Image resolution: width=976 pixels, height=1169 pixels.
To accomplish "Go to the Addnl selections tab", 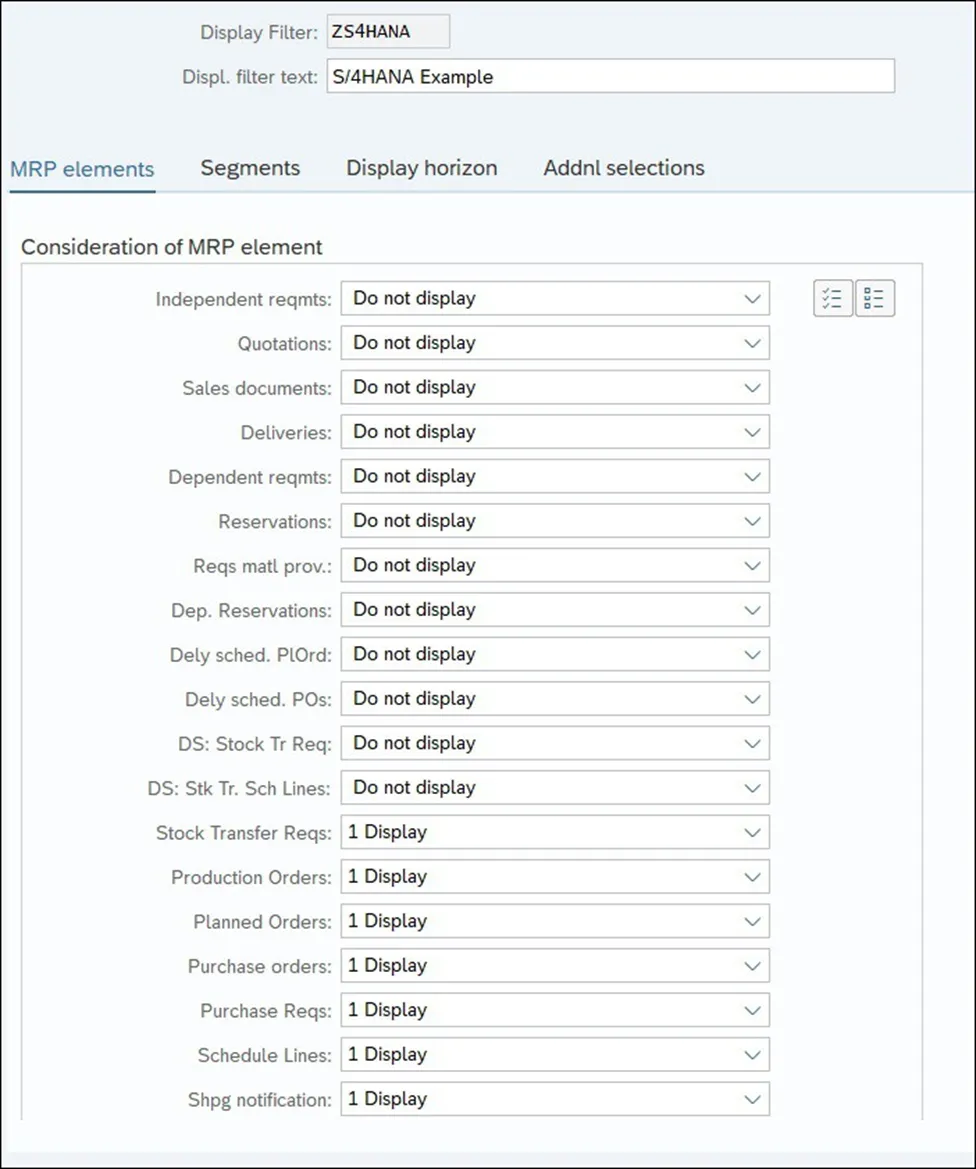I will click(x=624, y=168).
